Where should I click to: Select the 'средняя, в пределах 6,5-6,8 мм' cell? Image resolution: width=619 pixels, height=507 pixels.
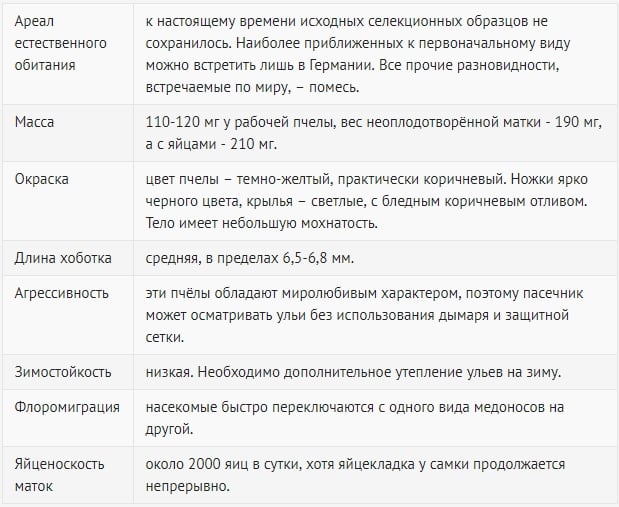tap(250, 258)
